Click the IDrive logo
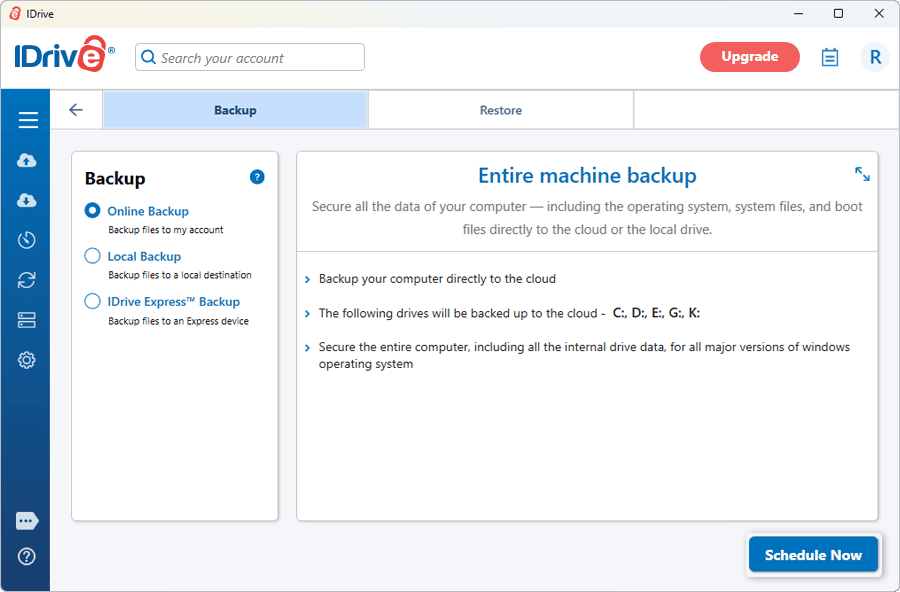 64,55
